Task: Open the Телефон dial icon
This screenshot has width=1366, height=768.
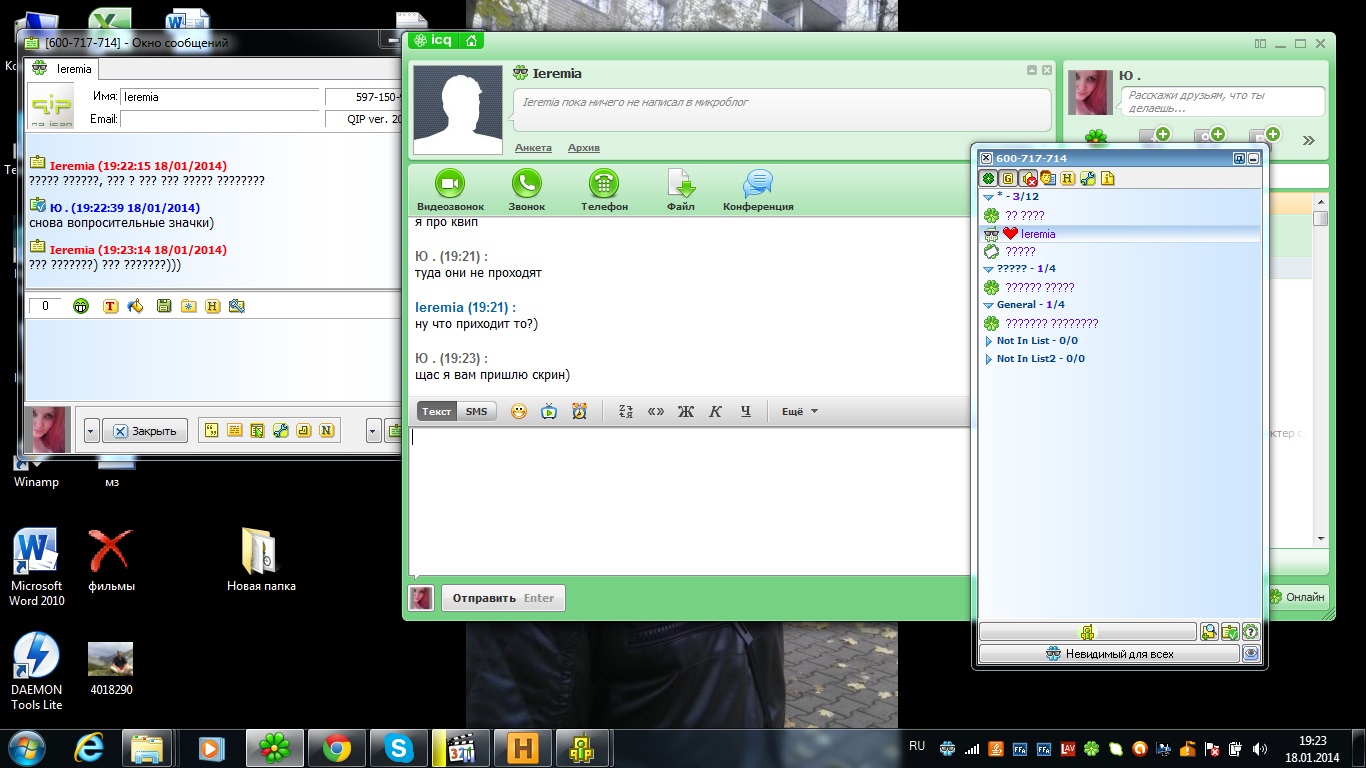Action: [x=603, y=184]
